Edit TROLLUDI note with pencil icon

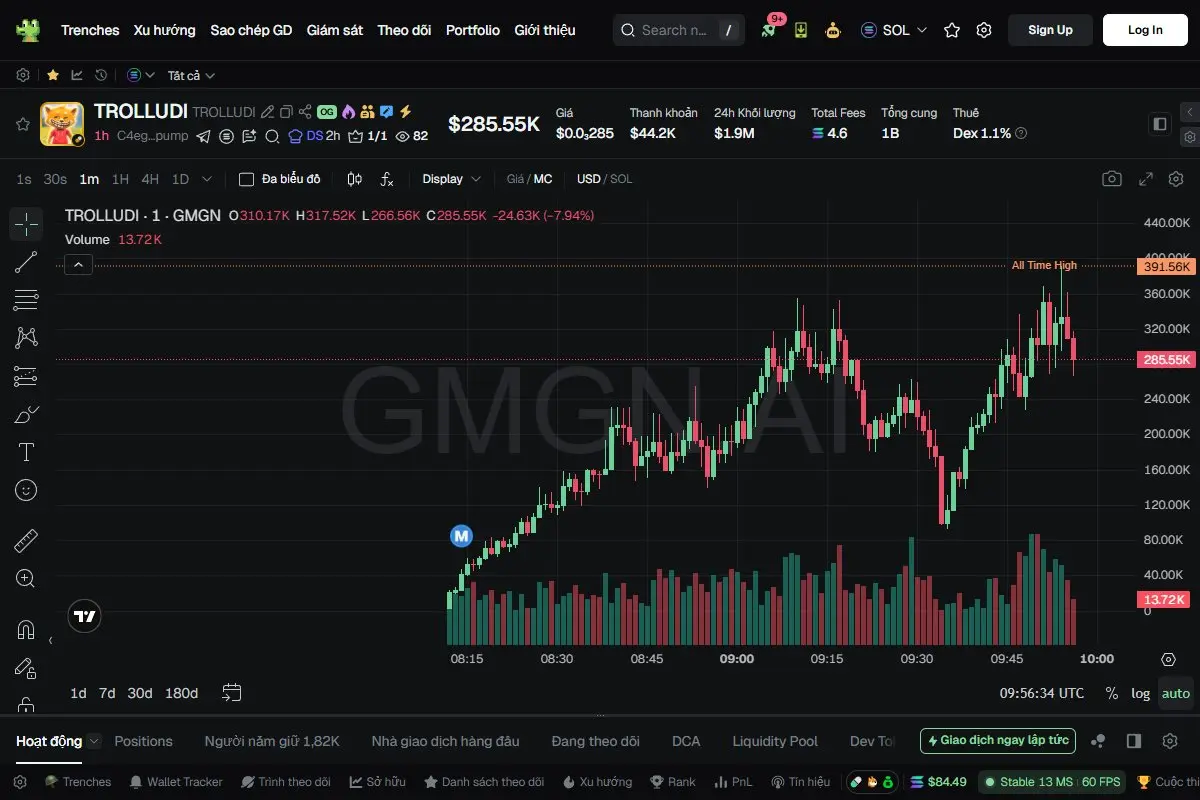click(268, 112)
